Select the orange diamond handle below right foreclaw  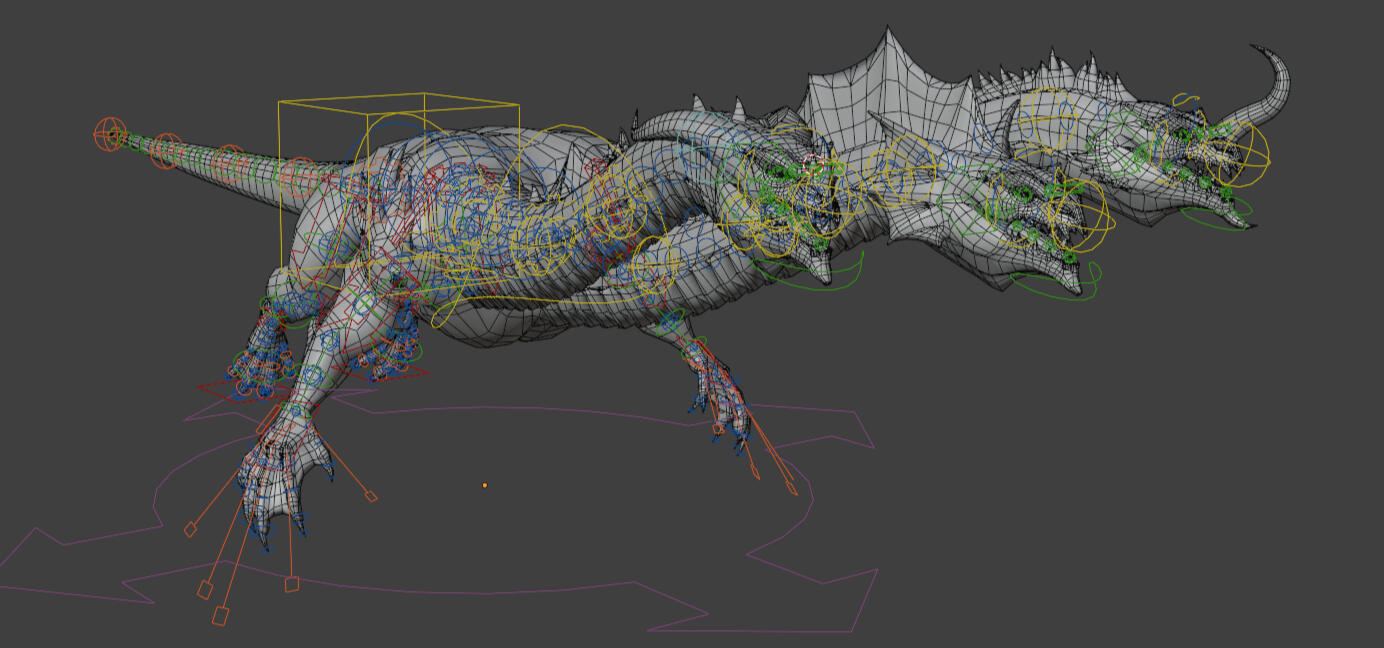792,488
